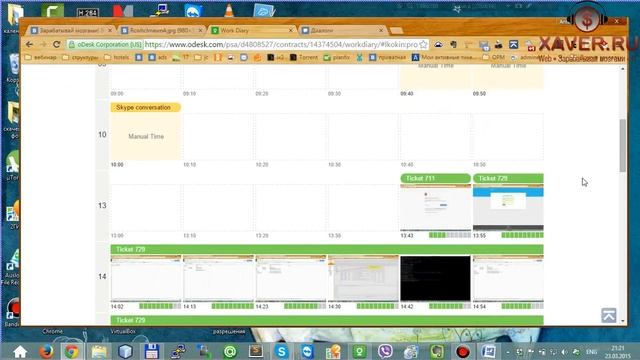The image size is (640, 360).
Task: Click the Chrome icon in the taskbar
Action: point(71,351)
